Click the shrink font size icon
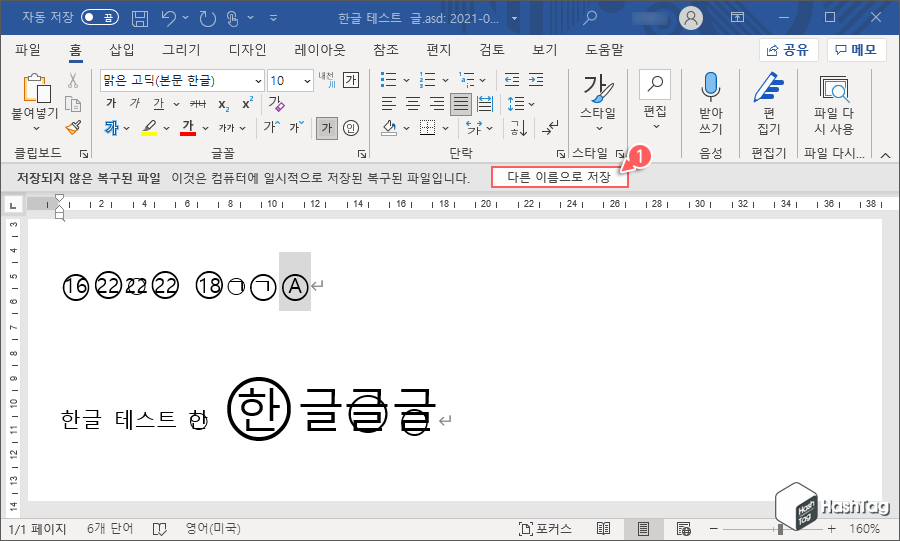900x541 pixels. point(297,127)
